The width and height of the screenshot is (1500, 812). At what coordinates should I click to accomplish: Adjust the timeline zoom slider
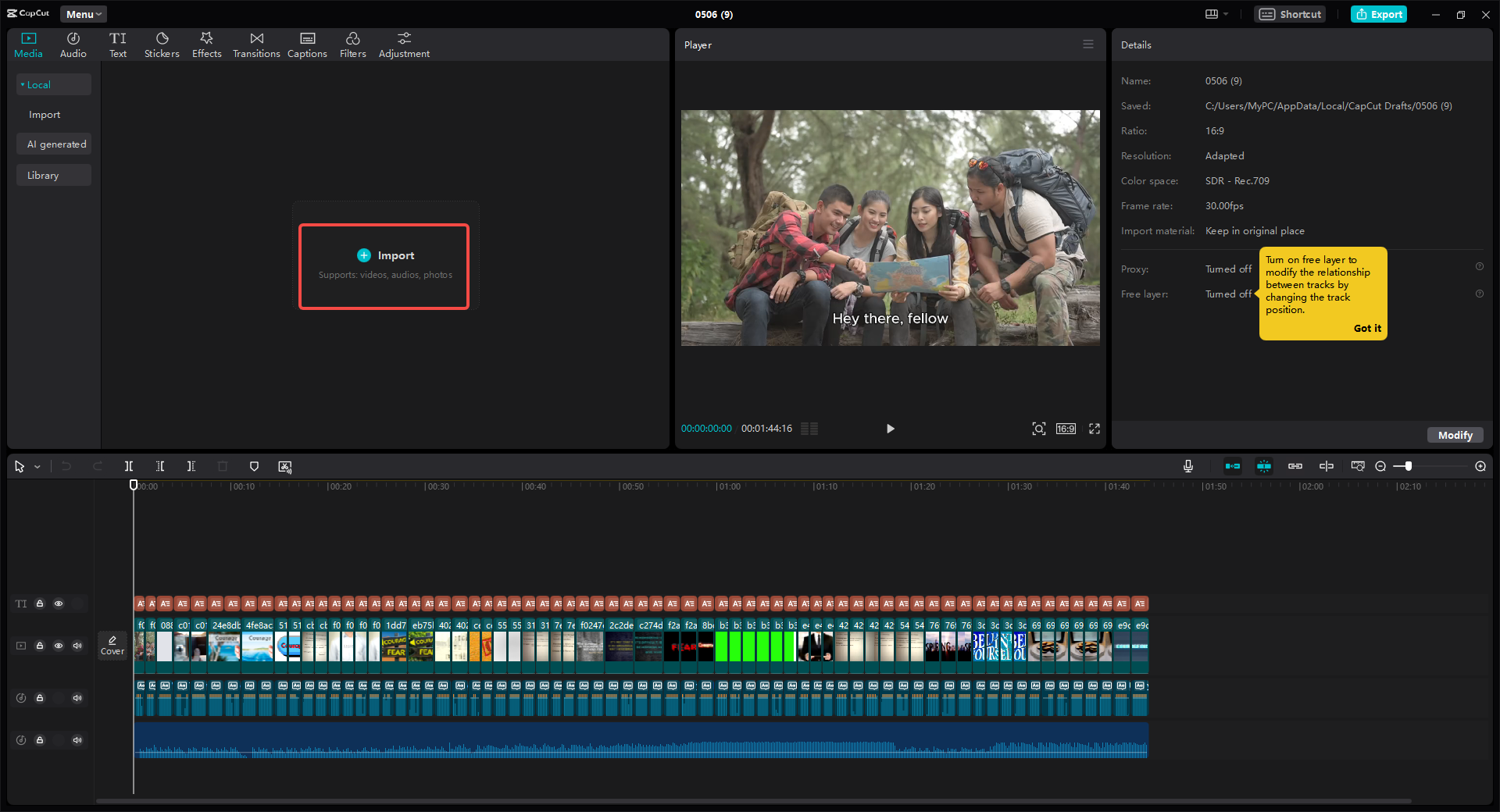click(1409, 466)
